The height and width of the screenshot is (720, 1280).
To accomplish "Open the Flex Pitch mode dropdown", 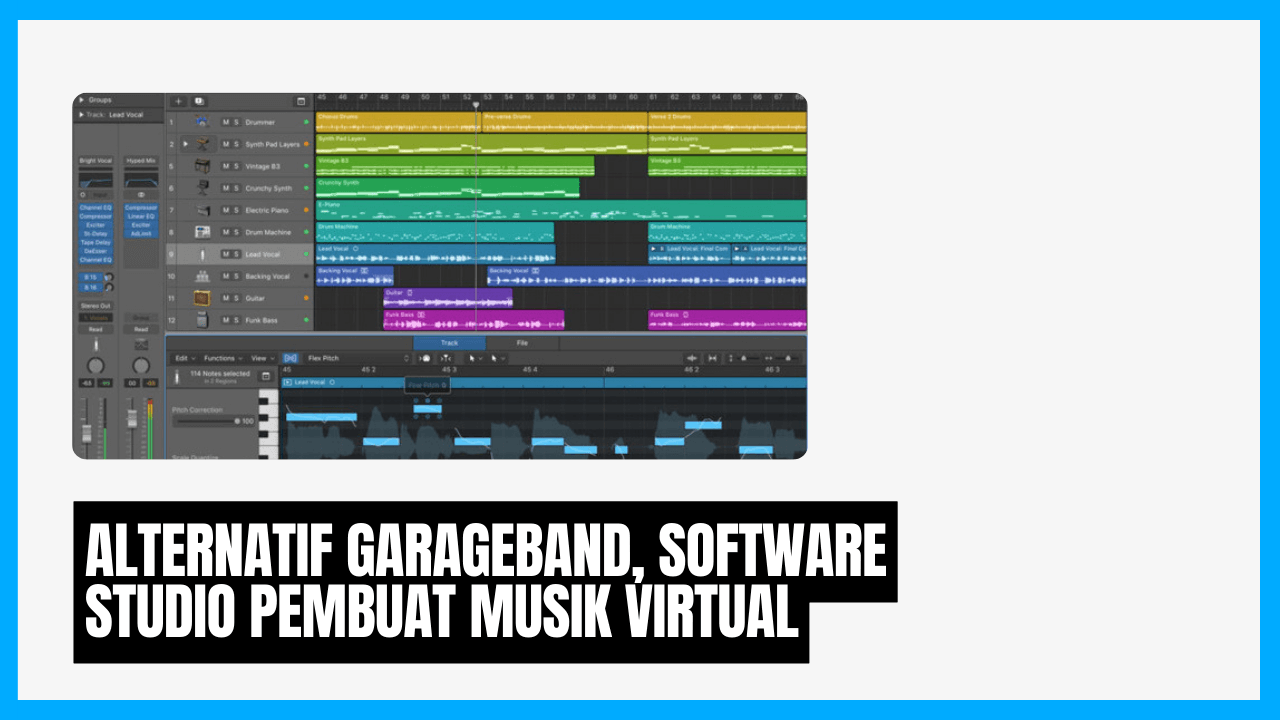I will (x=360, y=358).
